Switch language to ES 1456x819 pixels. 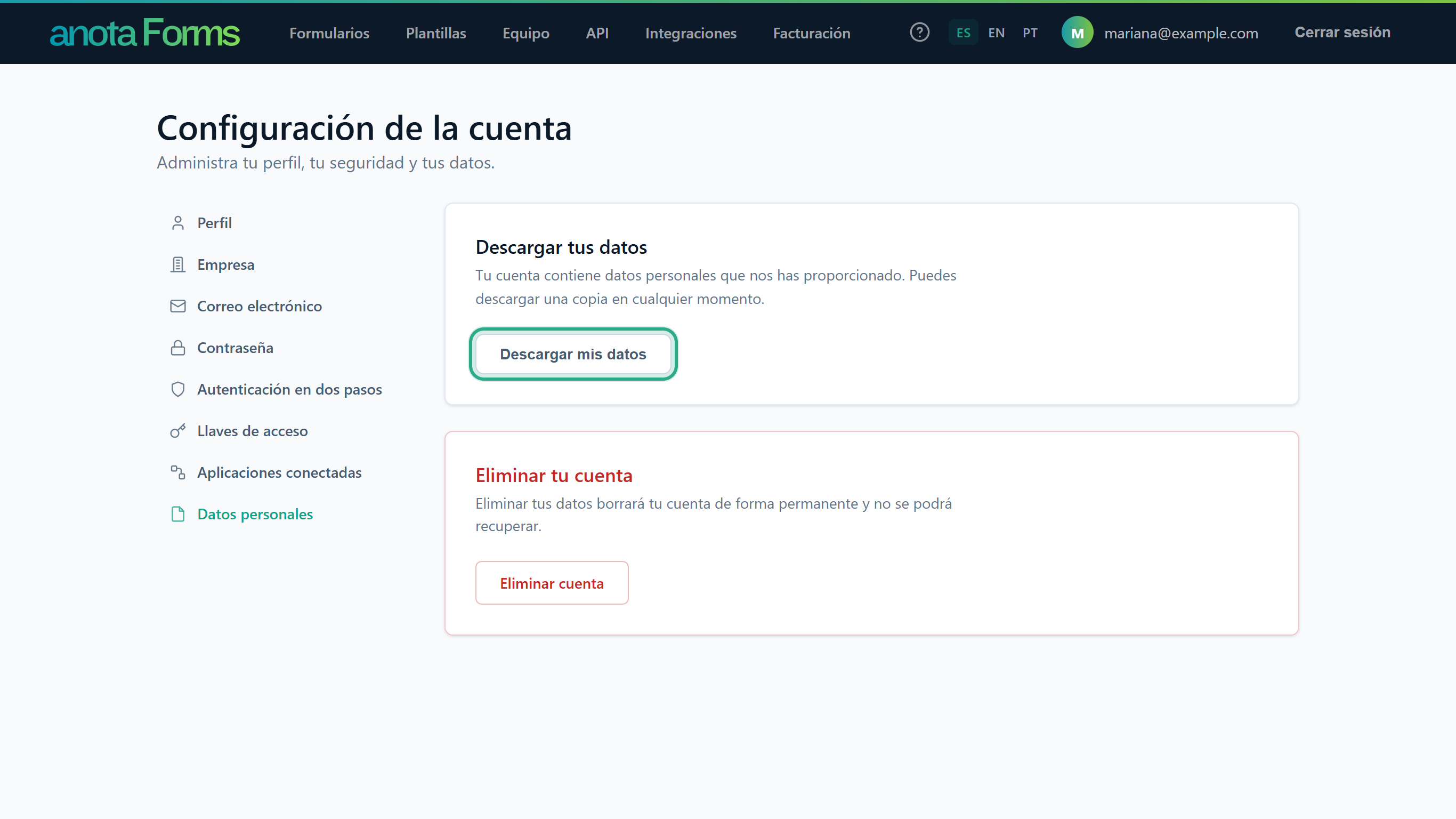[x=963, y=33]
